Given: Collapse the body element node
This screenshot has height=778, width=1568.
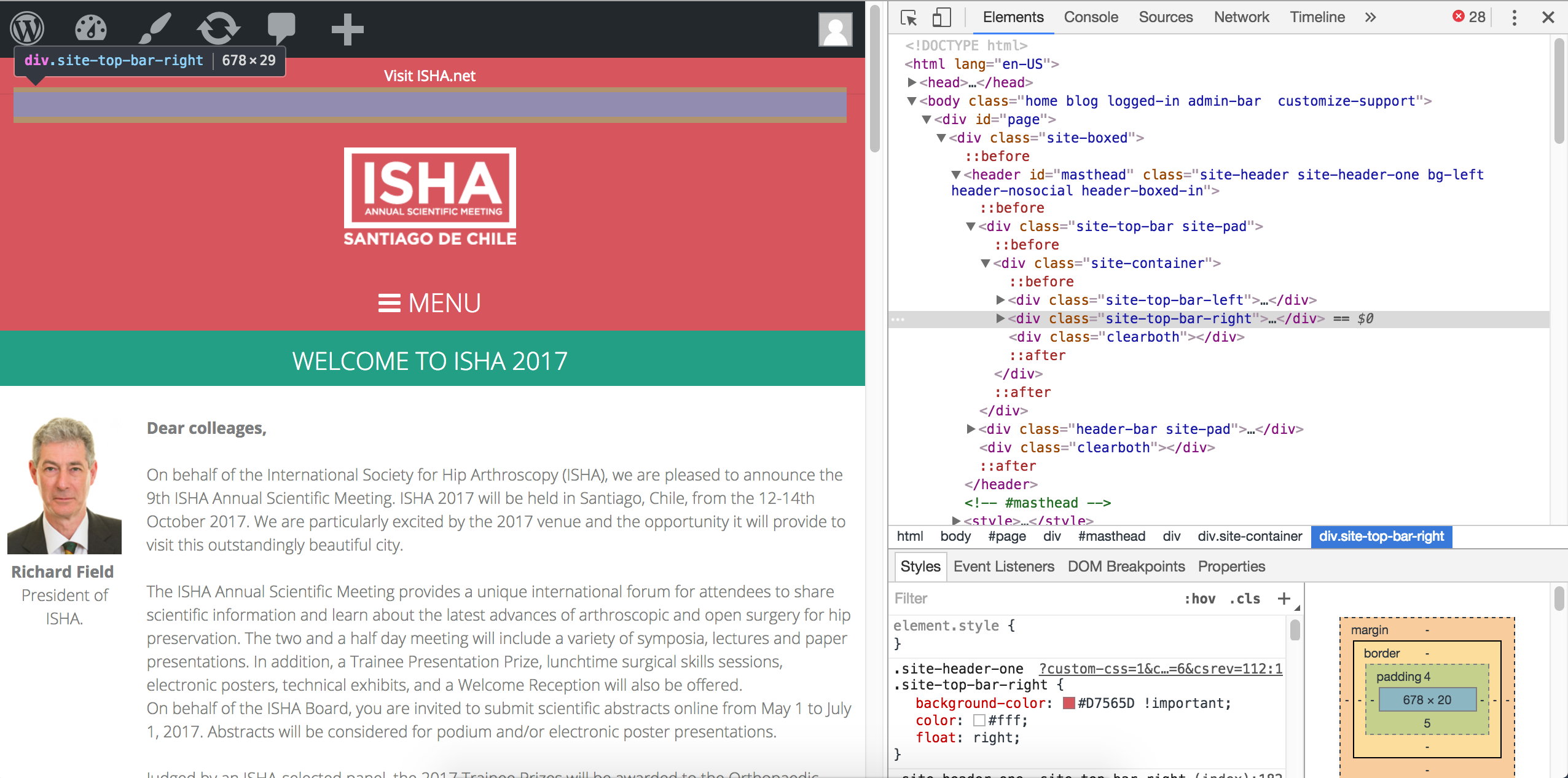Looking at the screenshot, I should tap(912, 101).
